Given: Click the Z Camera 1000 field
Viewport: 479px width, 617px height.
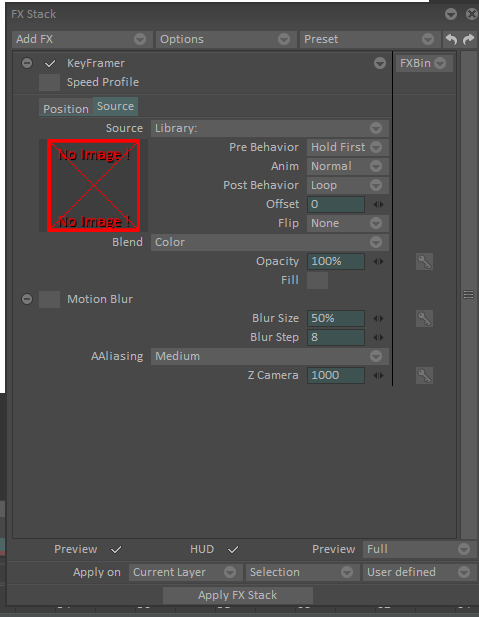Looking at the screenshot, I should point(336,376).
